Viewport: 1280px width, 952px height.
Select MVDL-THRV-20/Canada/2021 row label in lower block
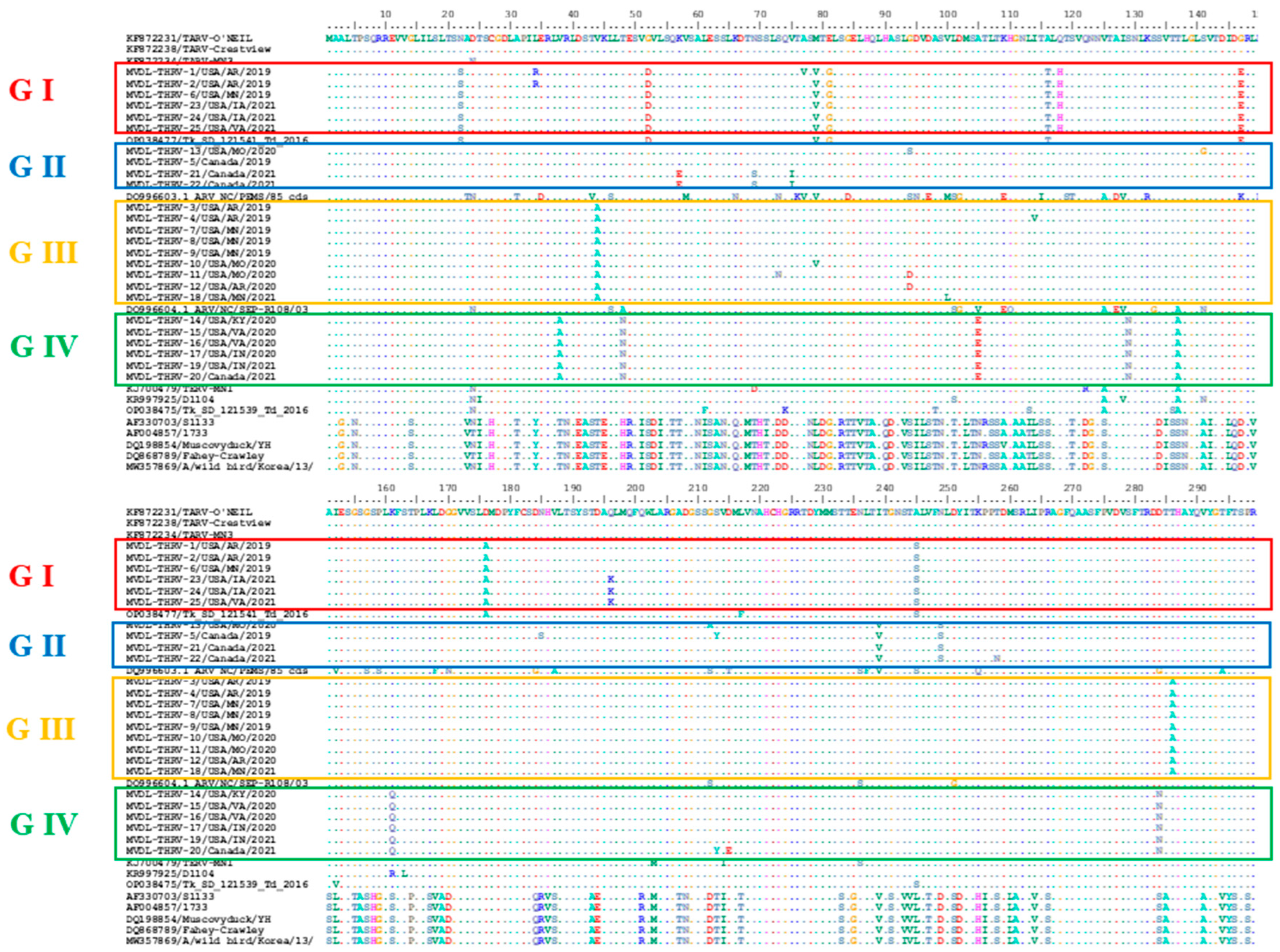[x=201, y=850]
